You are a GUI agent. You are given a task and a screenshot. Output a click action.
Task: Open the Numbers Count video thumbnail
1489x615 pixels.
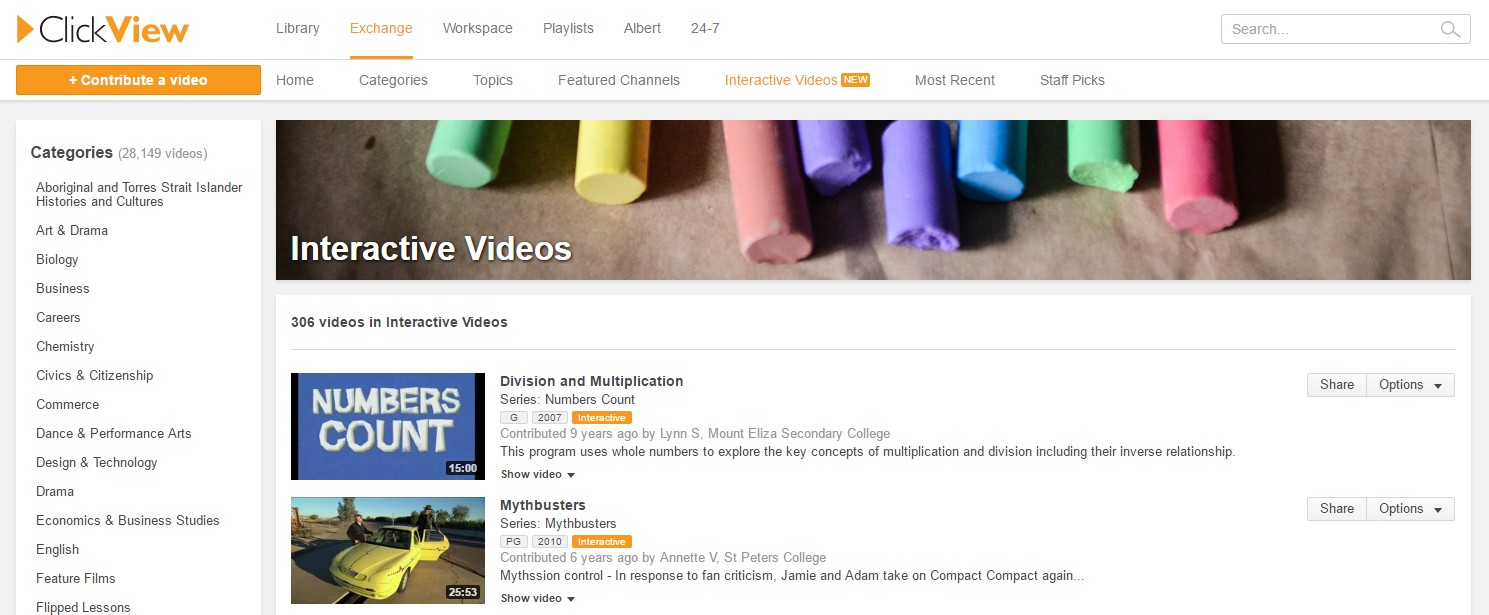[388, 426]
